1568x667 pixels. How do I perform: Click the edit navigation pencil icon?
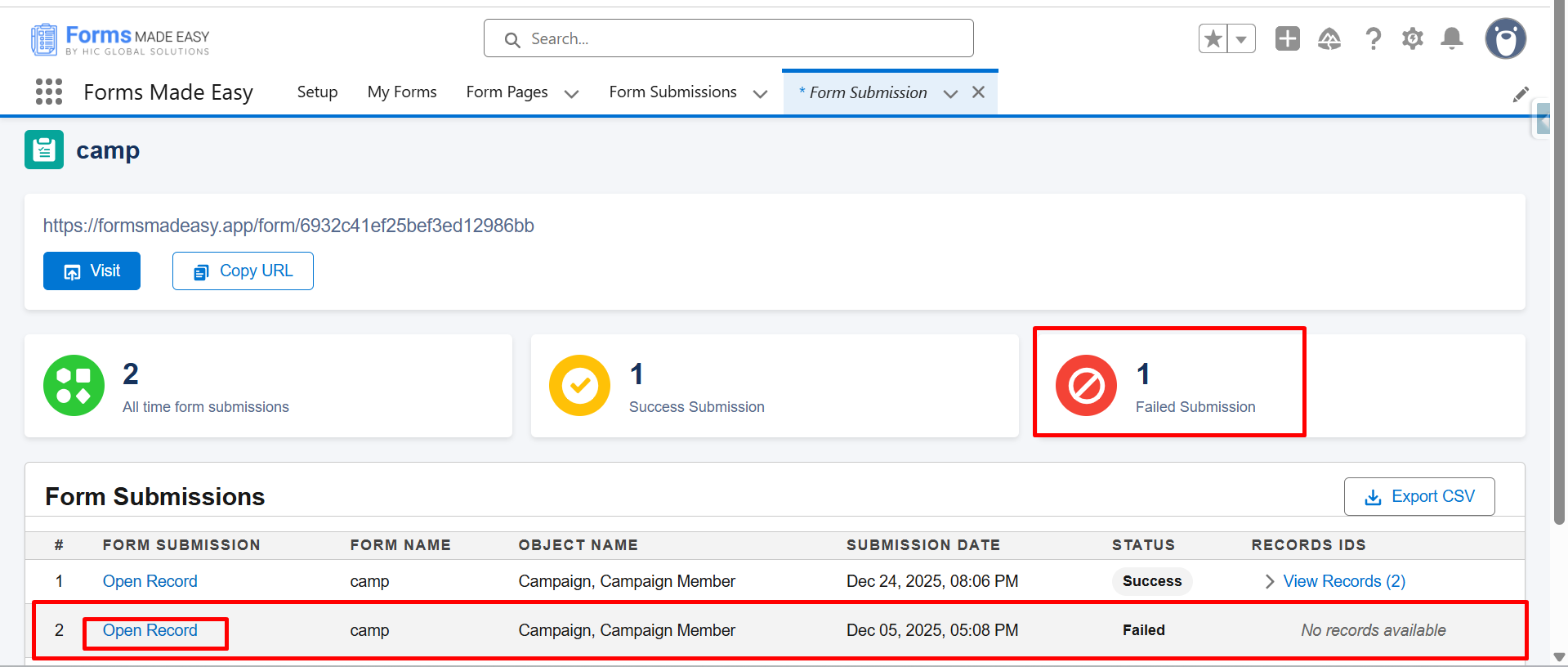(1520, 95)
